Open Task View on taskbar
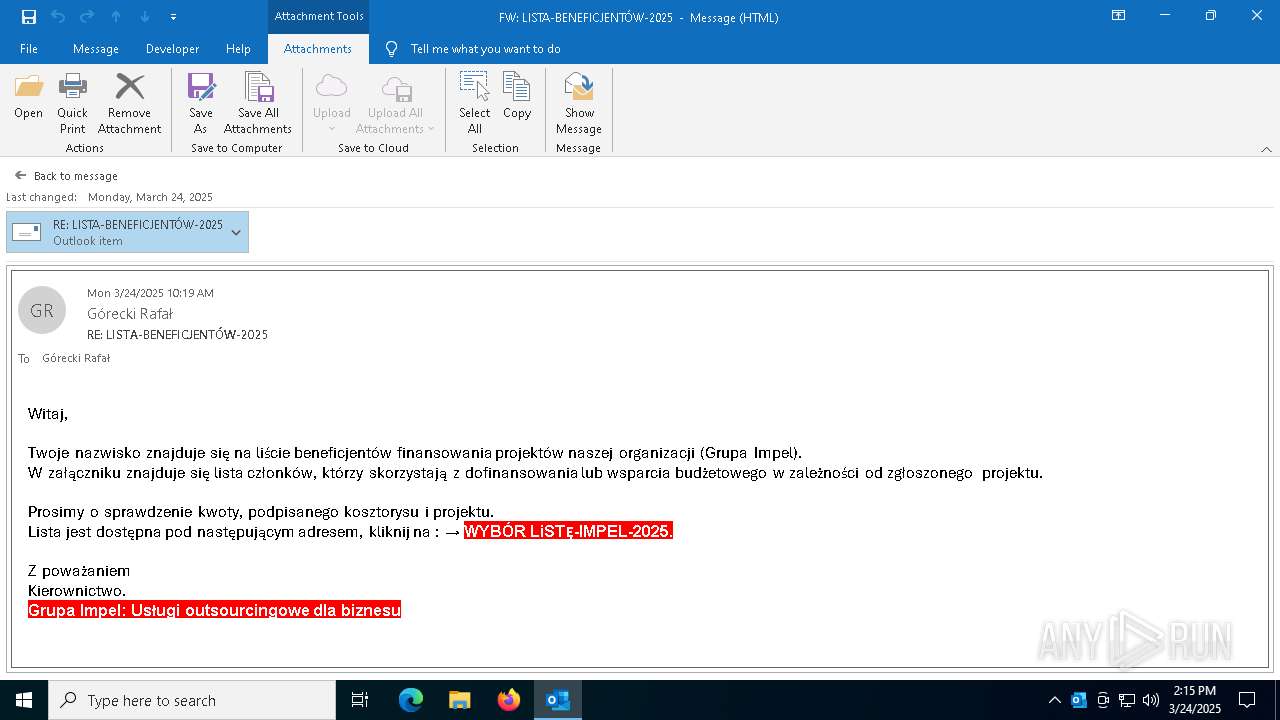The image size is (1280, 720). click(360, 700)
